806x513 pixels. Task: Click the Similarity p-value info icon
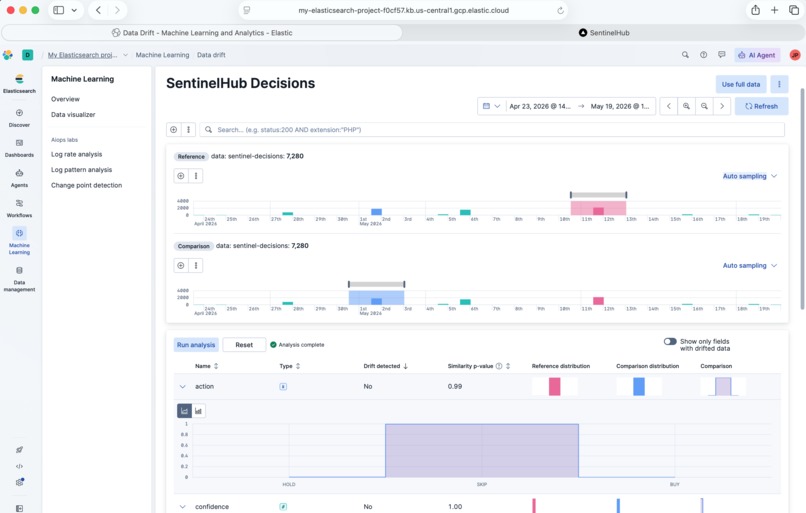point(499,366)
